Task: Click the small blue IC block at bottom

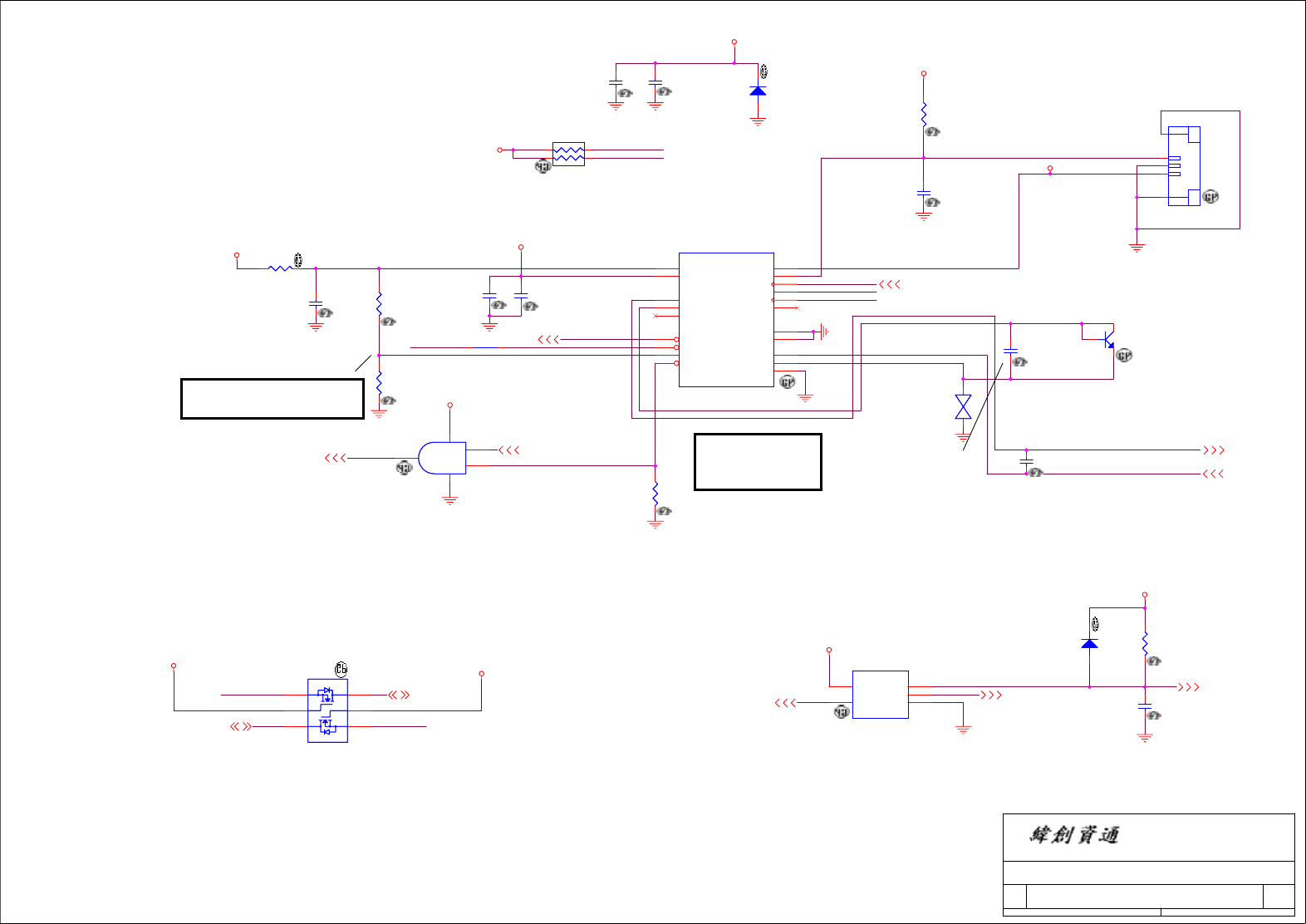Action: 881,695
